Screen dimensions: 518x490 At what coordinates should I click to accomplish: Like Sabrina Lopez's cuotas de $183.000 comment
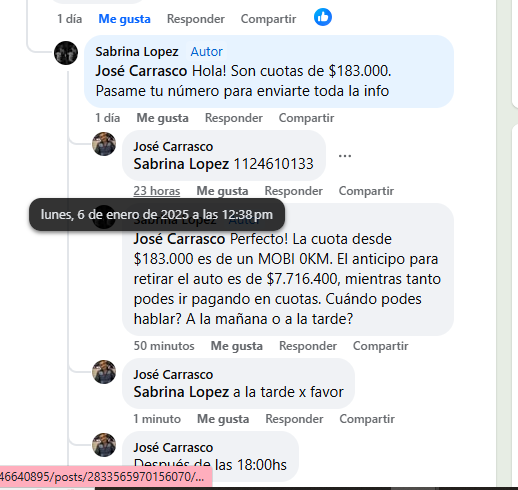[162, 118]
